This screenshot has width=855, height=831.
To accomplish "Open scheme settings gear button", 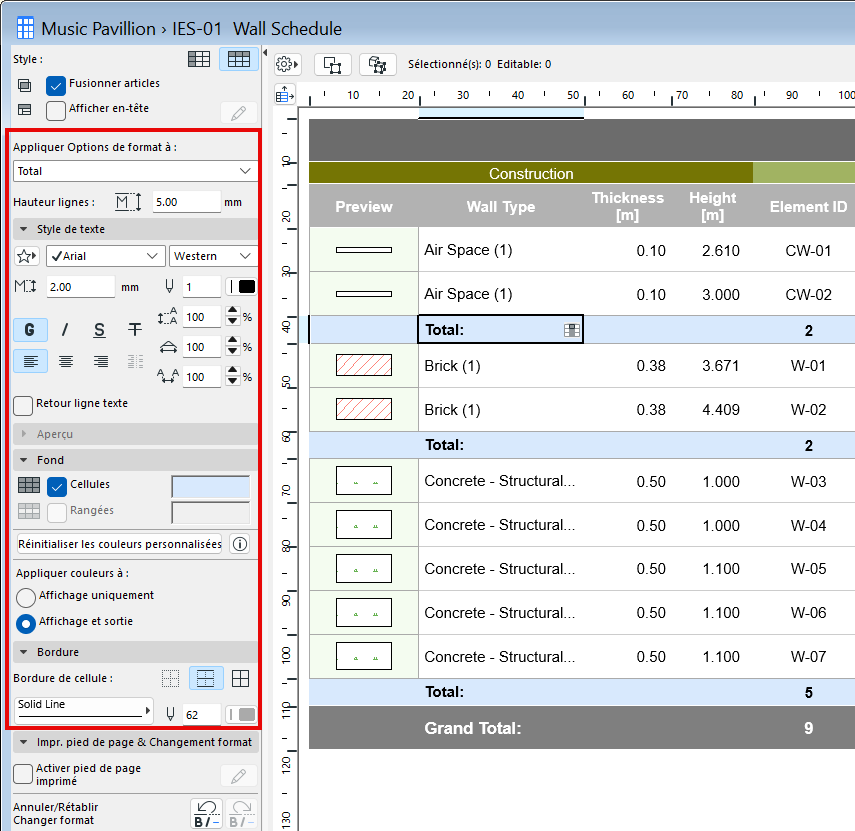I will click(288, 64).
